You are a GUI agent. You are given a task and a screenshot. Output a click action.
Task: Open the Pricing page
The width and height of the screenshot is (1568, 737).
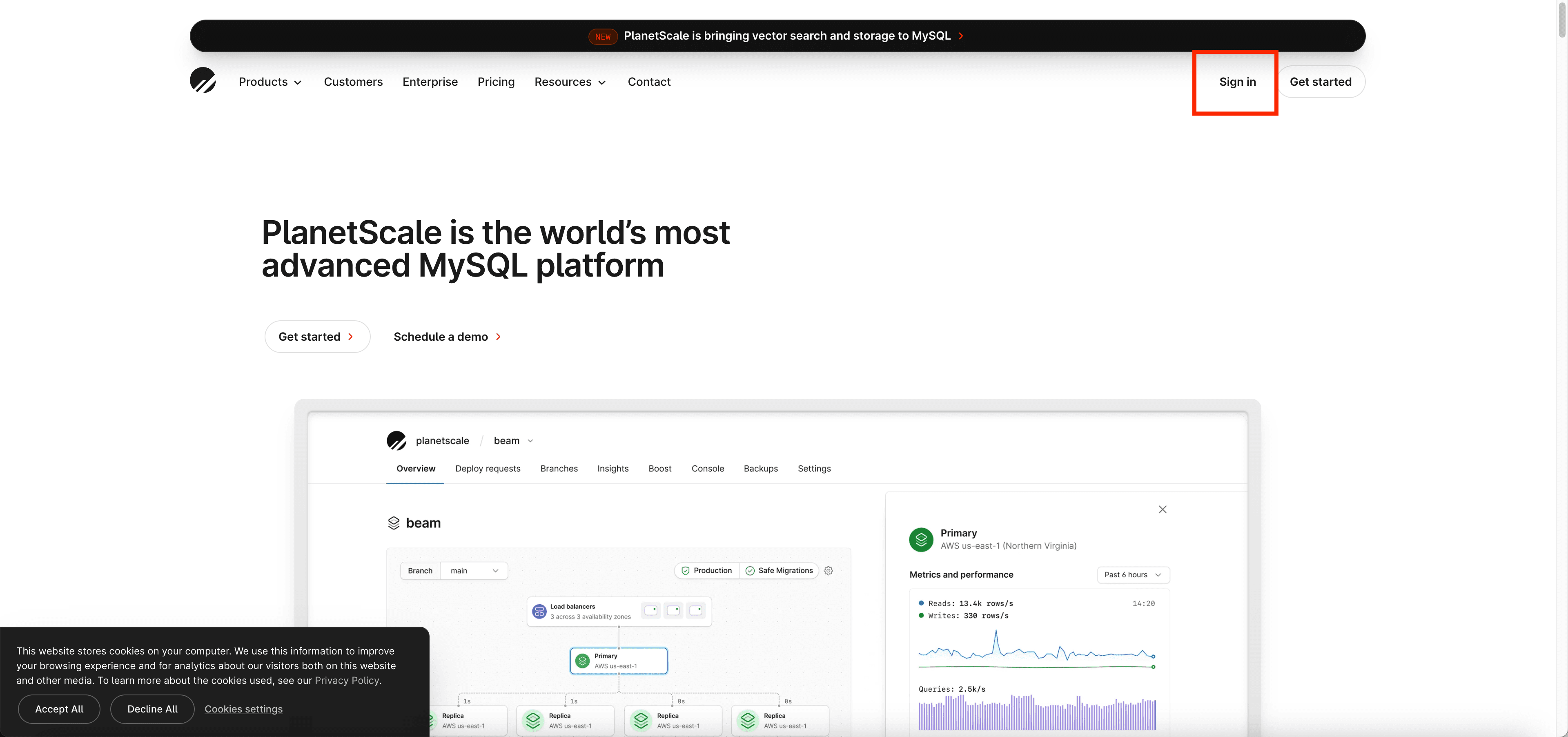pyautogui.click(x=495, y=82)
